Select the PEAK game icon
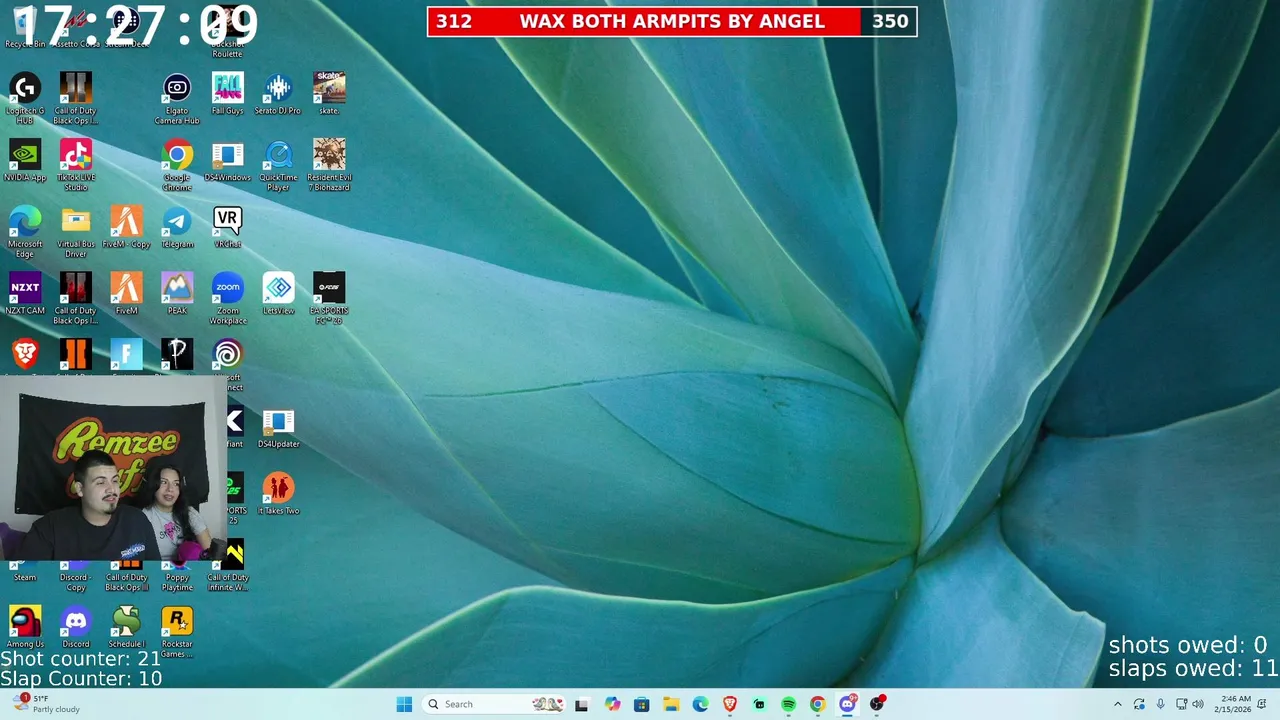The width and height of the screenshot is (1280, 720). coord(177,294)
